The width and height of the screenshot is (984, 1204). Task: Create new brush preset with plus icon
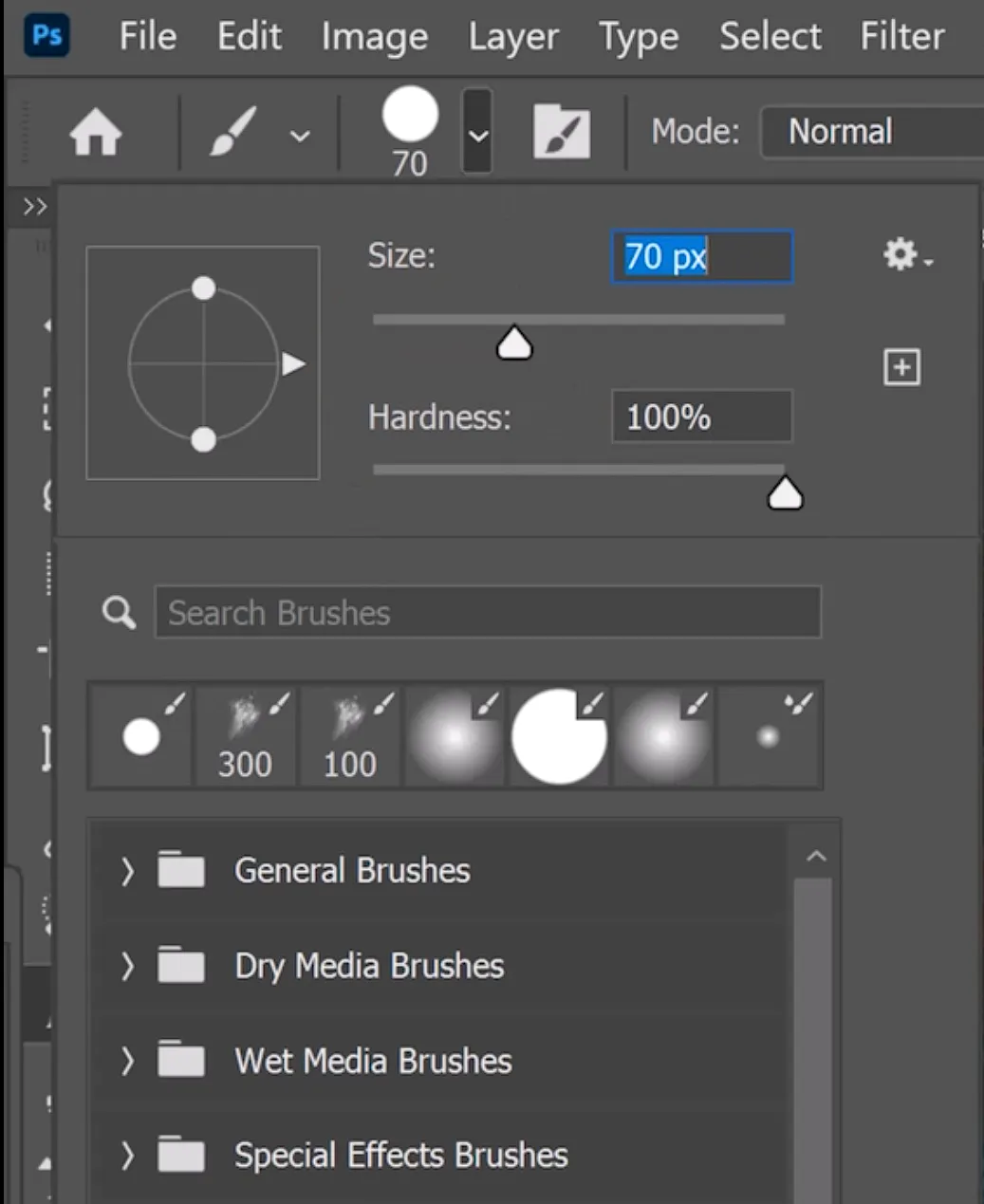pos(901,367)
